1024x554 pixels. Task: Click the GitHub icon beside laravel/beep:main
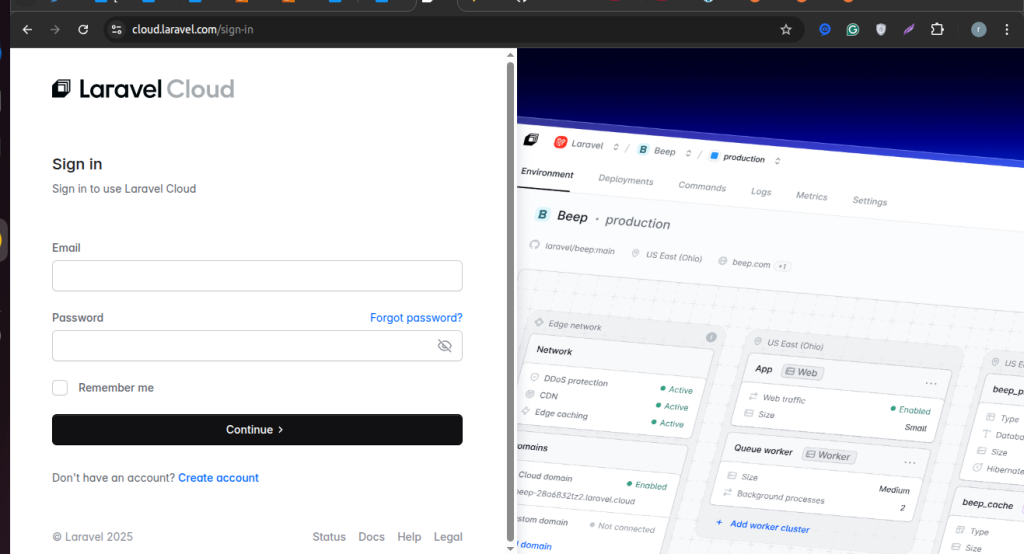(534, 245)
